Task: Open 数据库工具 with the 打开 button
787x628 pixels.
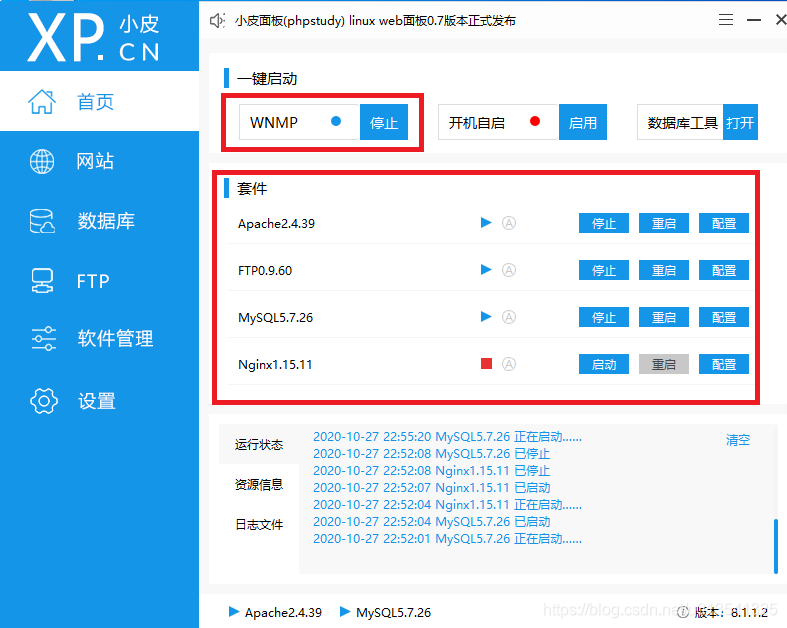Action: coord(740,123)
